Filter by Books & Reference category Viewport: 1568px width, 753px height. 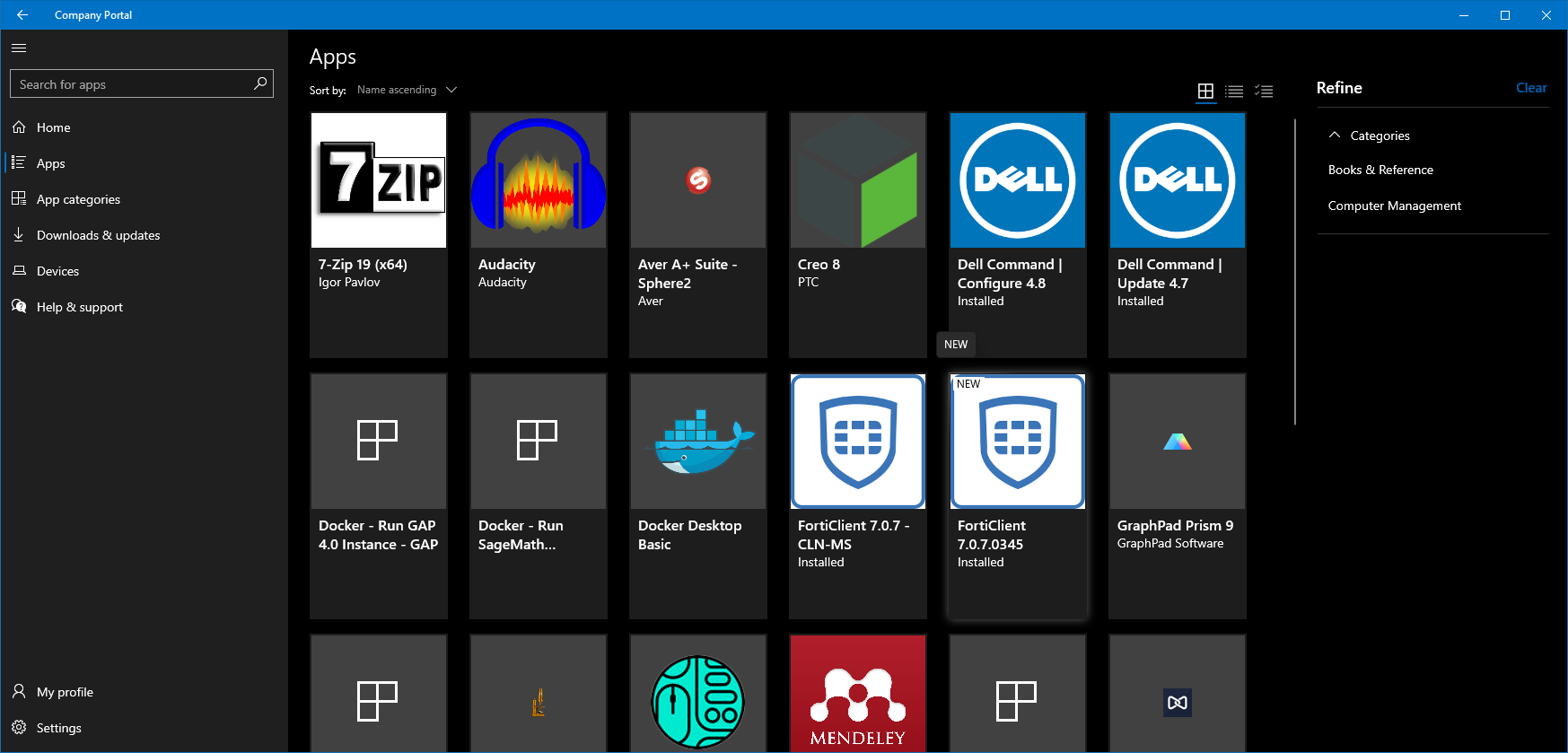point(1380,170)
